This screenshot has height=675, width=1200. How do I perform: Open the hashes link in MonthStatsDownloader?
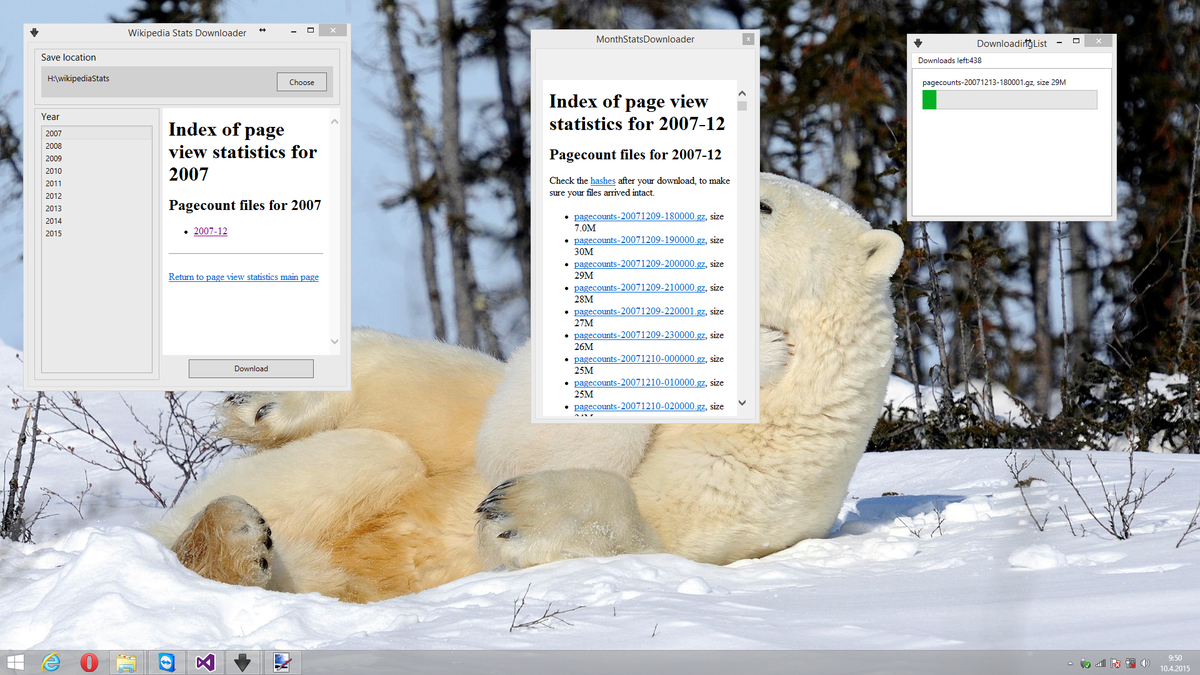[x=603, y=181]
